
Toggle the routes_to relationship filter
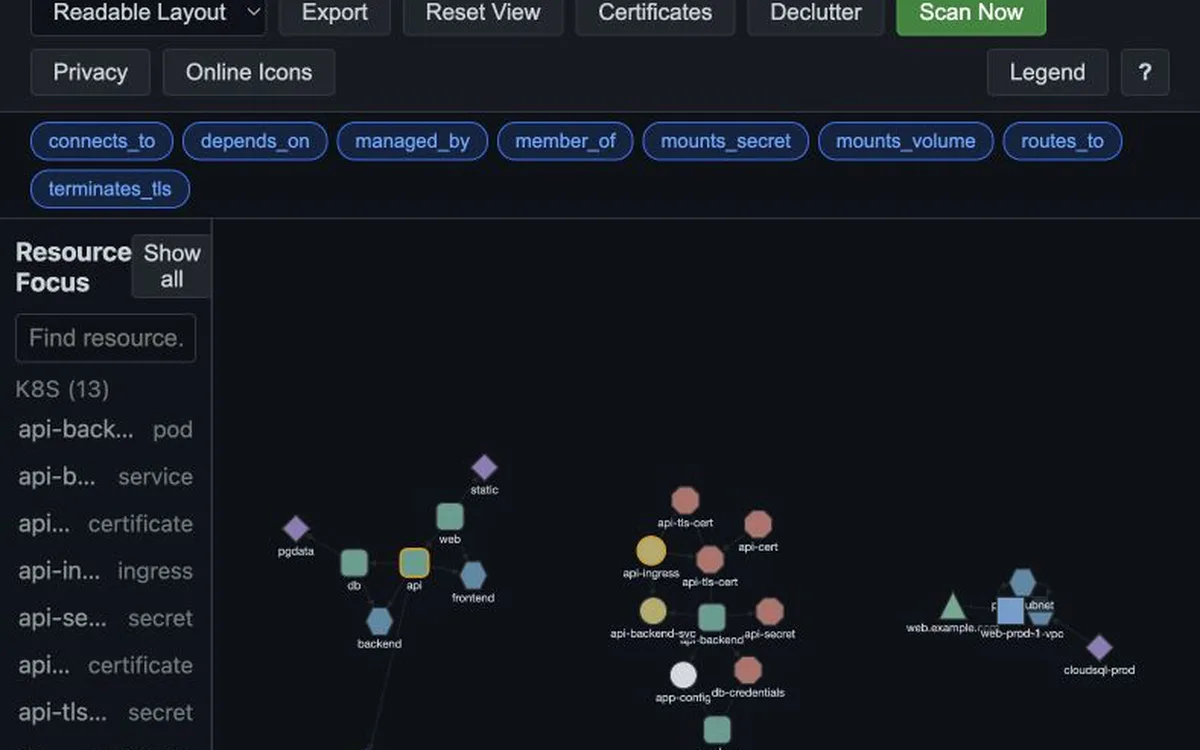click(x=1062, y=141)
